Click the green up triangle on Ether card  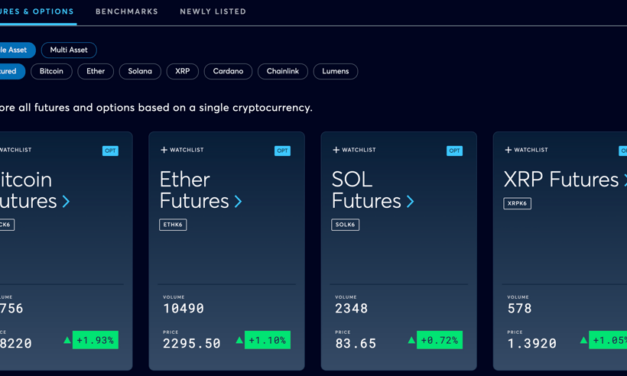point(239,340)
